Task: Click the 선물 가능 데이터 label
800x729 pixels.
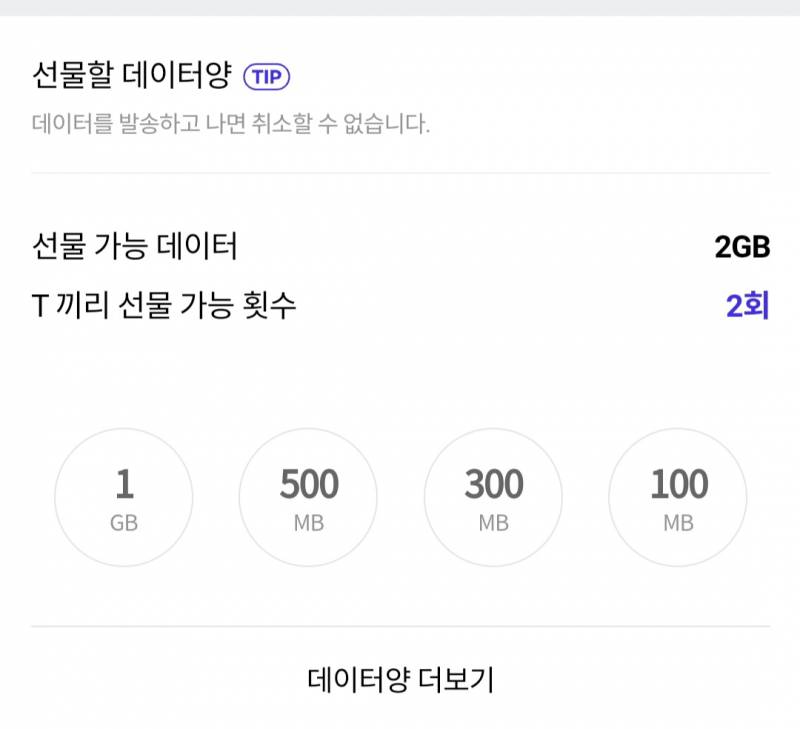Action: tap(135, 246)
